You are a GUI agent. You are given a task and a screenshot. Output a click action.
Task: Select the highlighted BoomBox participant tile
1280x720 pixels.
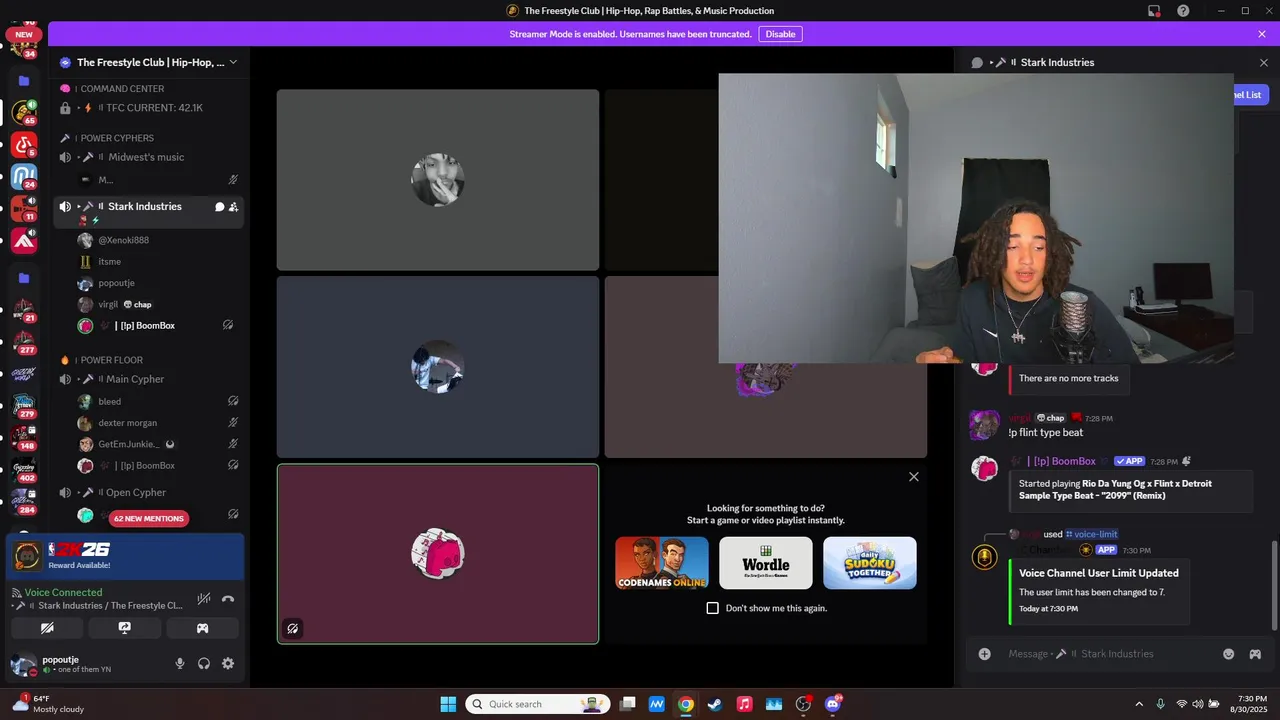(x=438, y=554)
